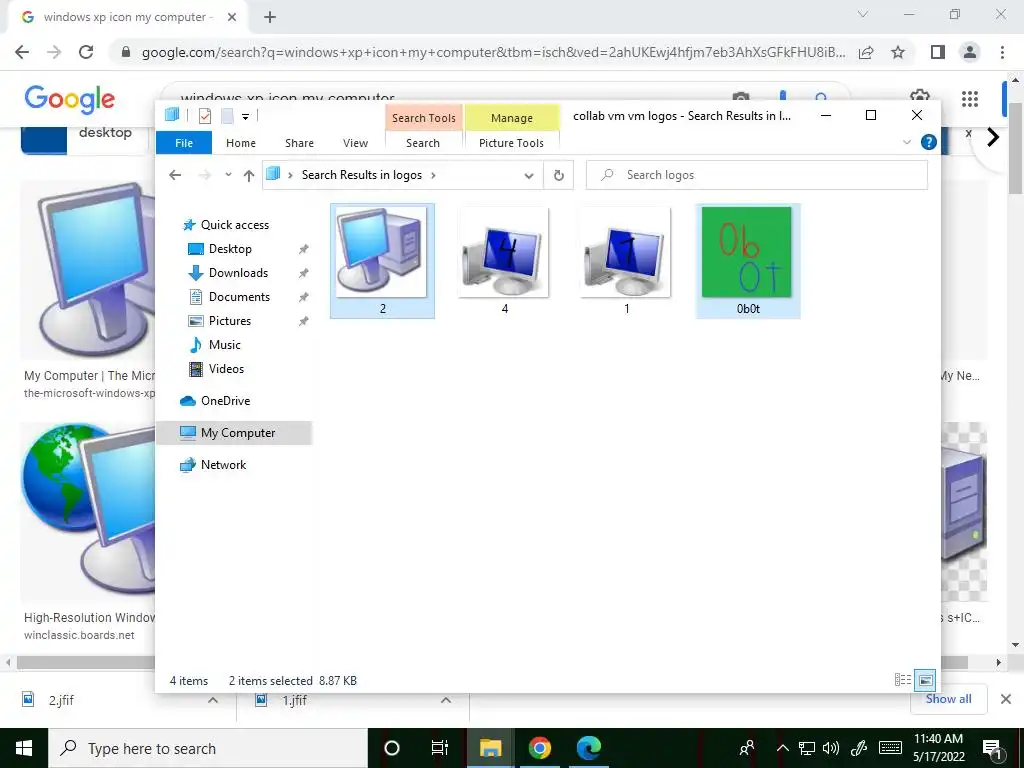The width and height of the screenshot is (1024, 768).
Task: Open Task View from the taskbar
Action: [x=440, y=748]
